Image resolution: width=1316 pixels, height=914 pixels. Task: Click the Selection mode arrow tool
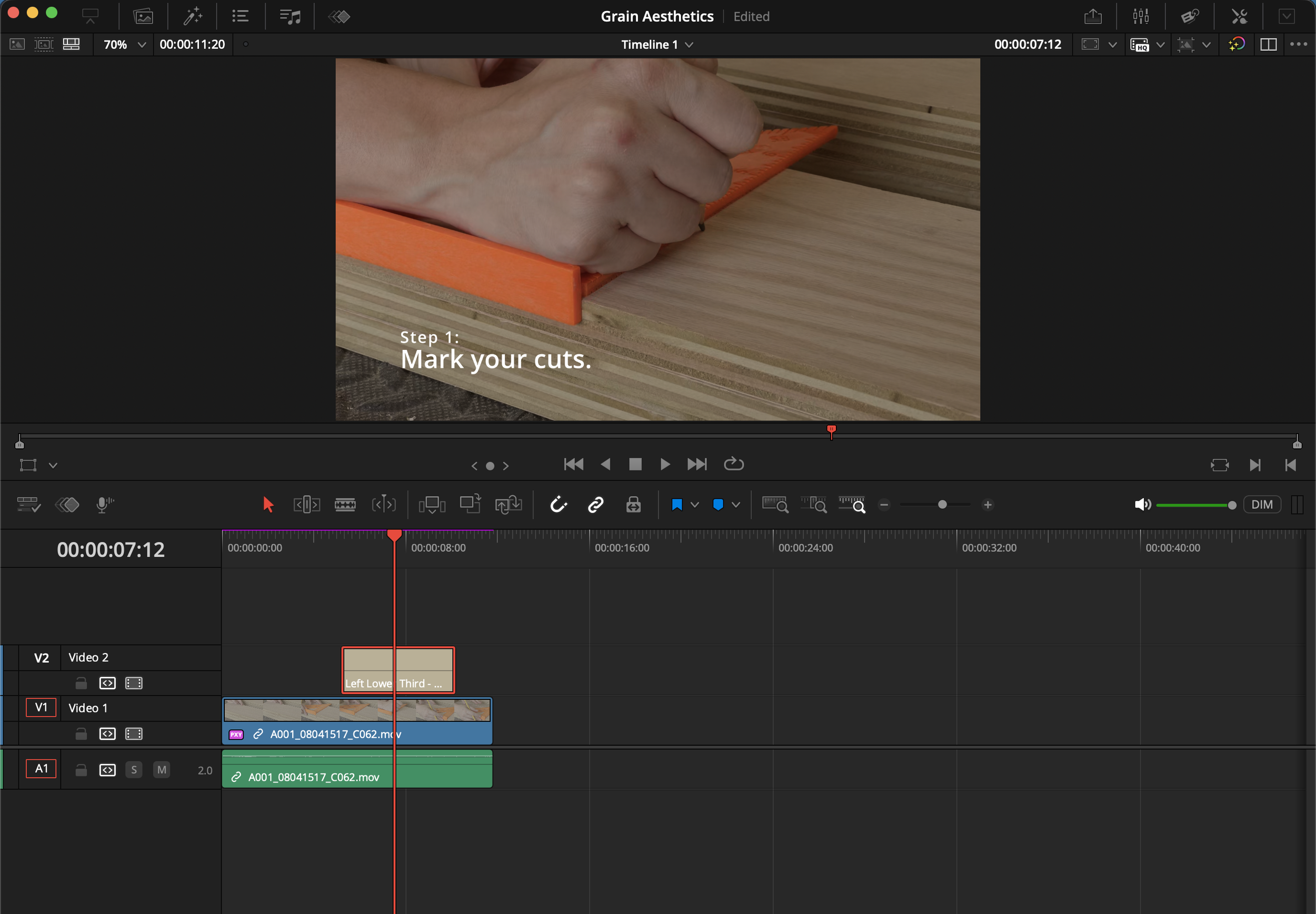pyautogui.click(x=267, y=505)
